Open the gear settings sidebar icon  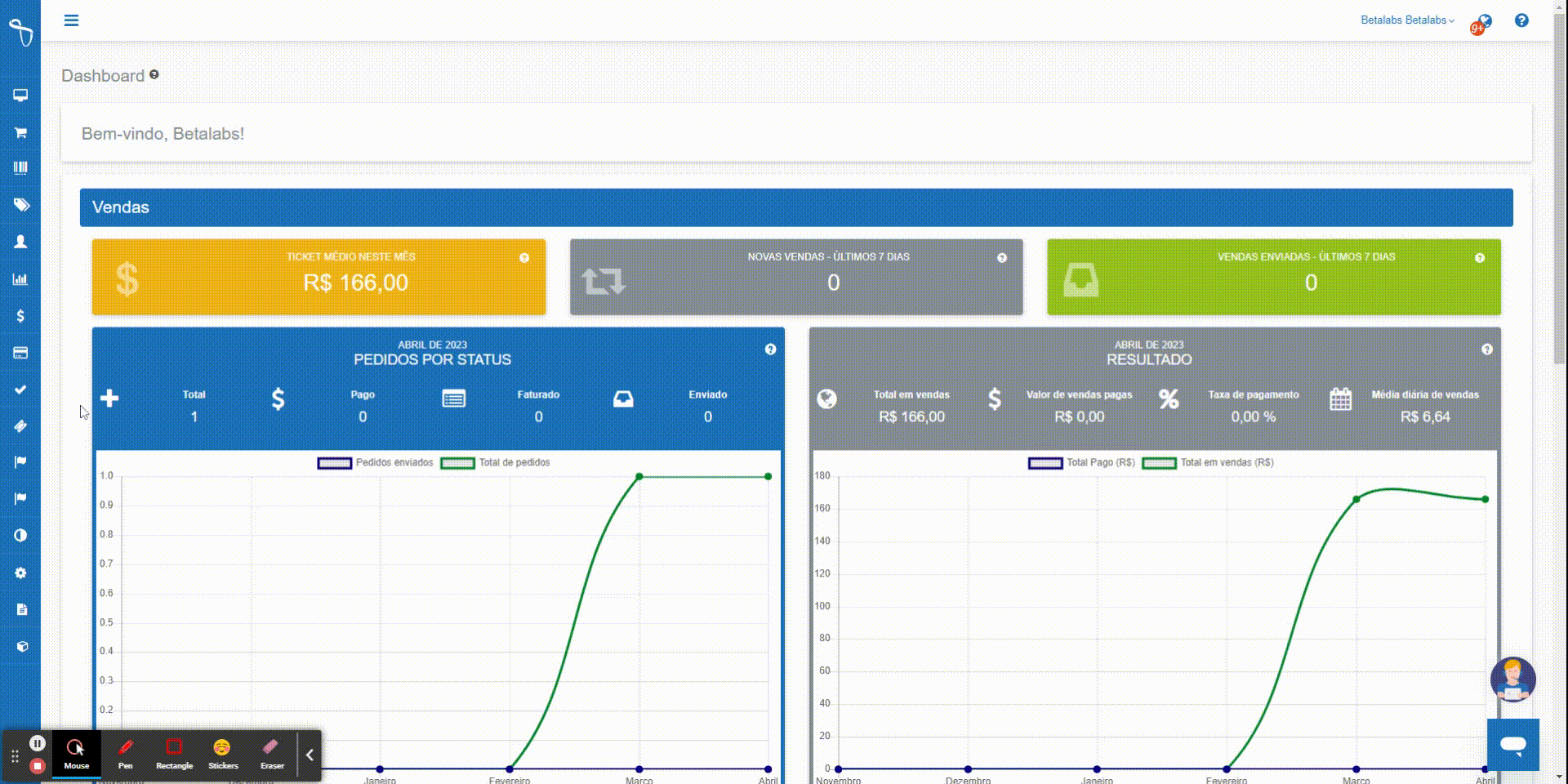coord(20,573)
